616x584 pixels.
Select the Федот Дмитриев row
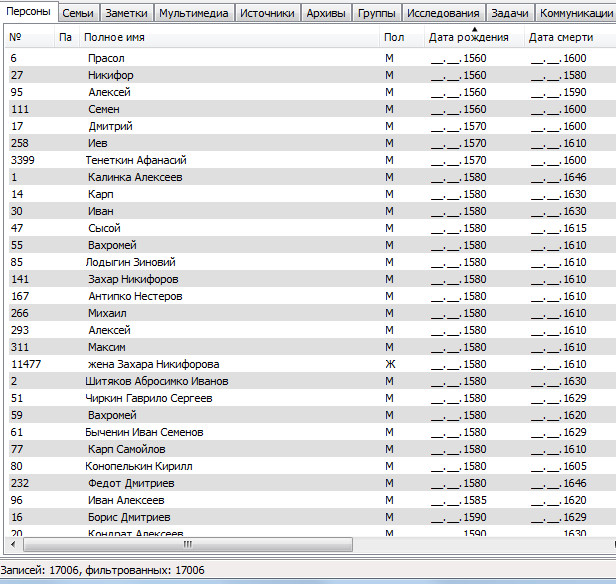pyautogui.click(x=310, y=483)
